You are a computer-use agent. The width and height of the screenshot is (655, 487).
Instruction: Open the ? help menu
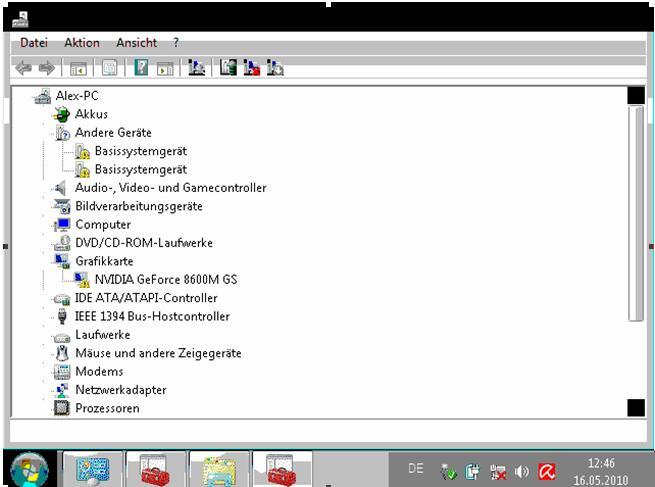pyautogui.click(x=176, y=43)
